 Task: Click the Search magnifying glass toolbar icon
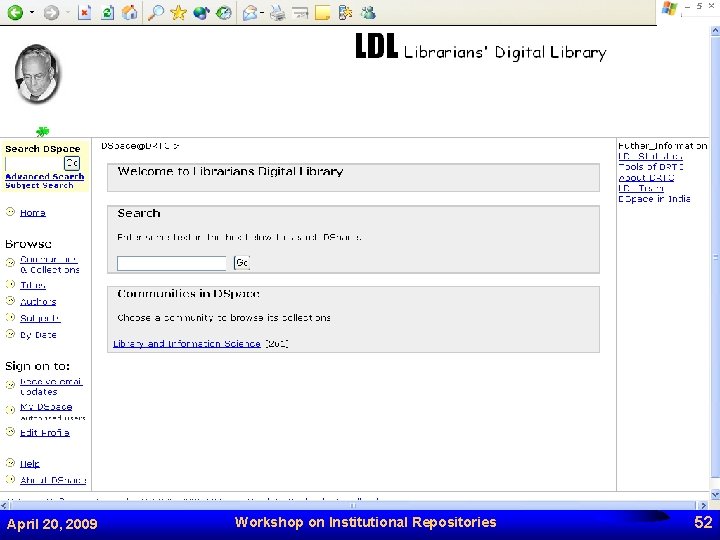point(156,12)
